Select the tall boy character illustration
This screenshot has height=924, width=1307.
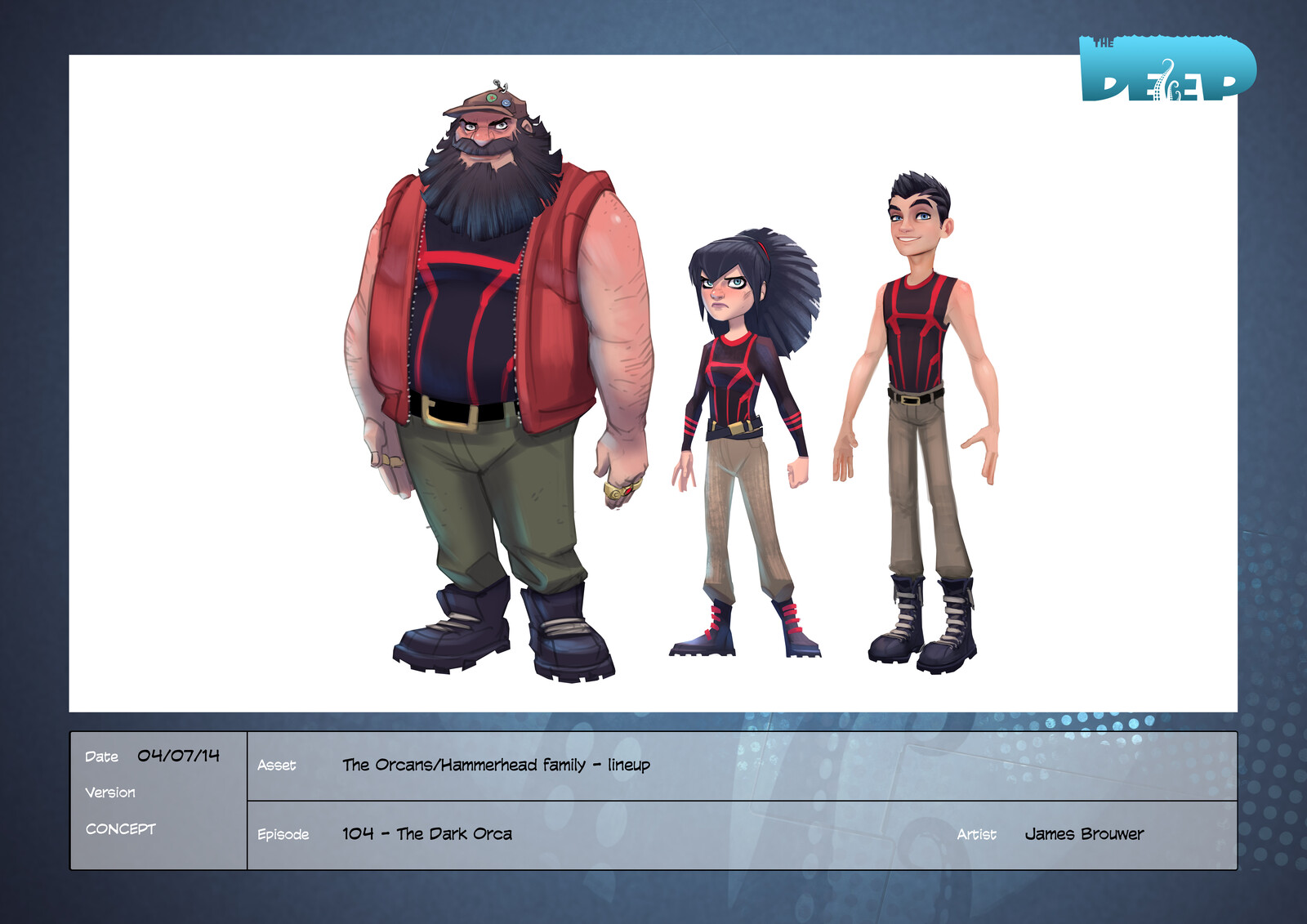click(916, 422)
